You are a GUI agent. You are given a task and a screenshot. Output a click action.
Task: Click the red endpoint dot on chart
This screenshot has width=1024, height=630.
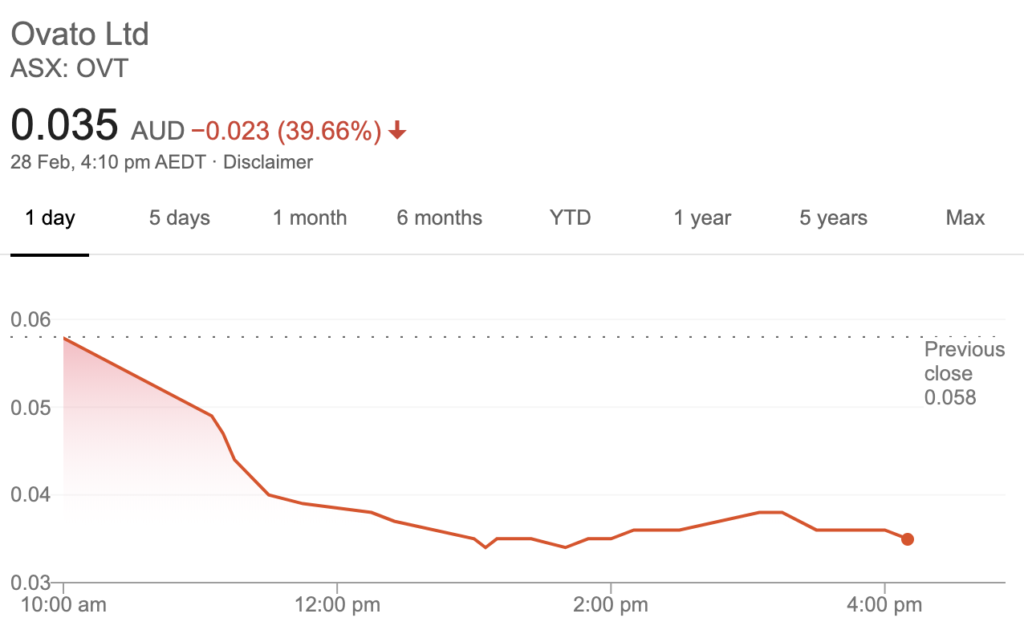[907, 539]
